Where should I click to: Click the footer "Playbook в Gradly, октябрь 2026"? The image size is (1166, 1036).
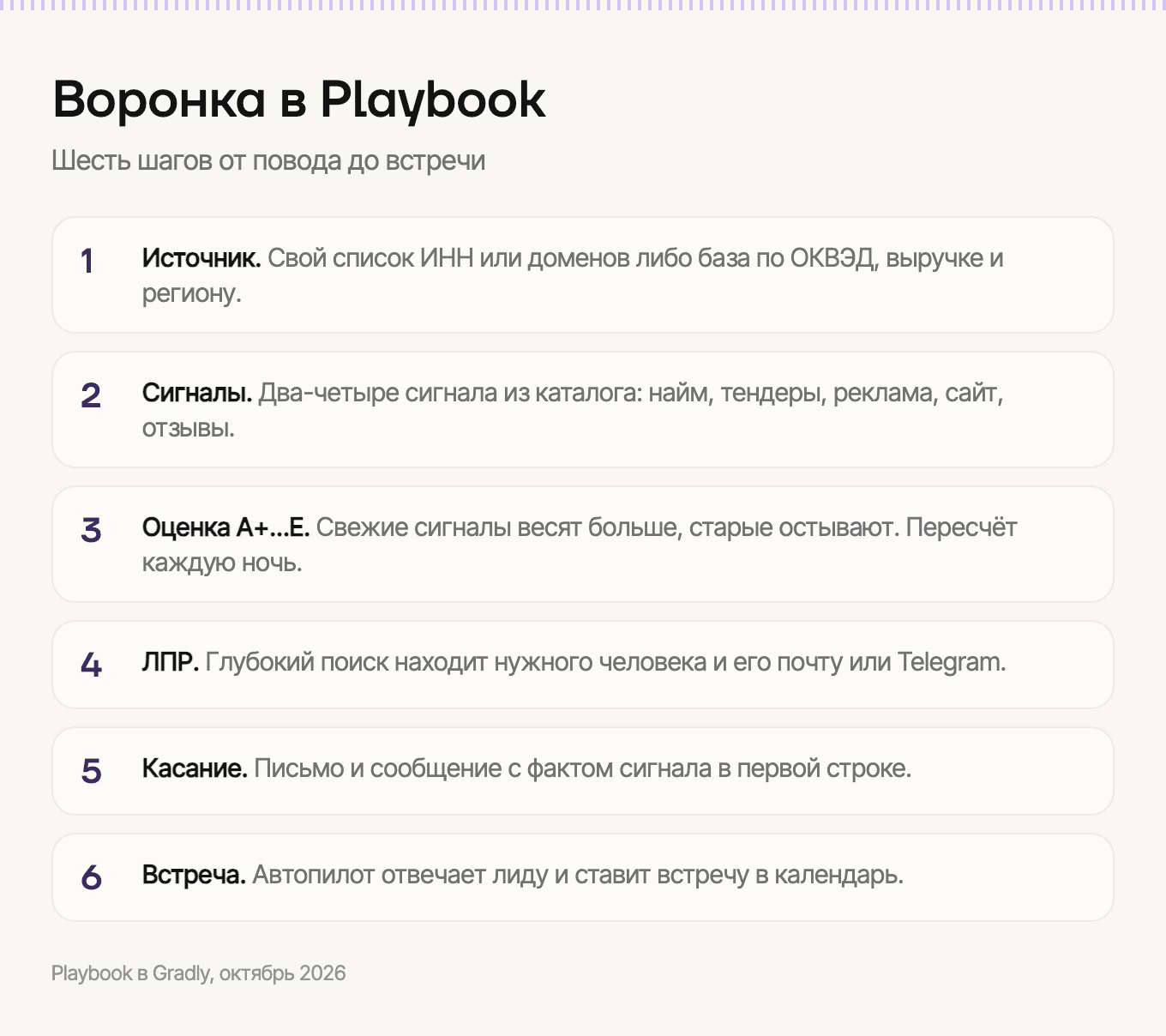(198, 973)
